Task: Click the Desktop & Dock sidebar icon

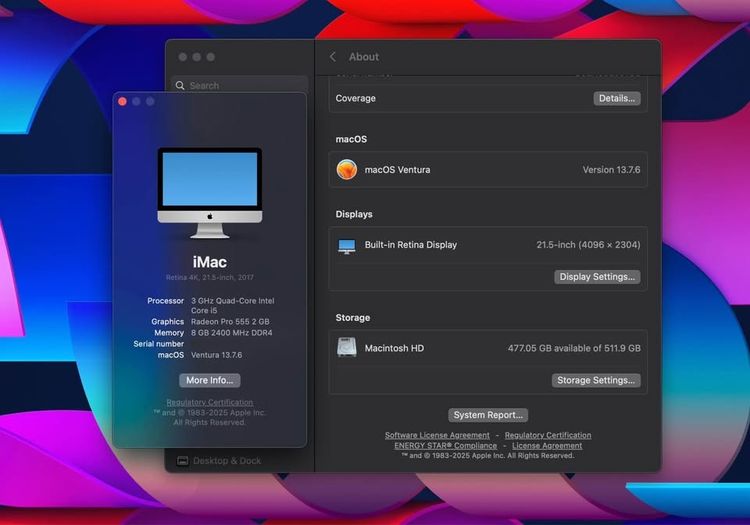Action: coord(182,461)
